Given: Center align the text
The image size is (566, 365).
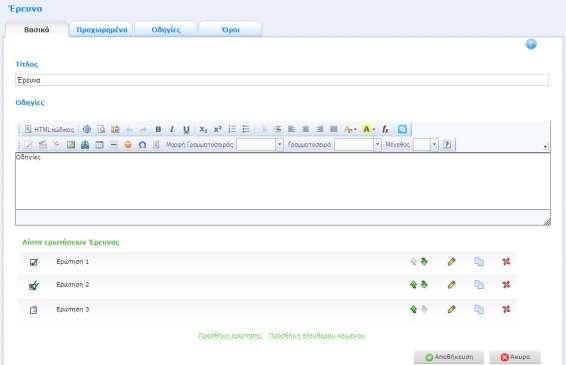Looking at the screenshot, I should [x=305, y=129].
